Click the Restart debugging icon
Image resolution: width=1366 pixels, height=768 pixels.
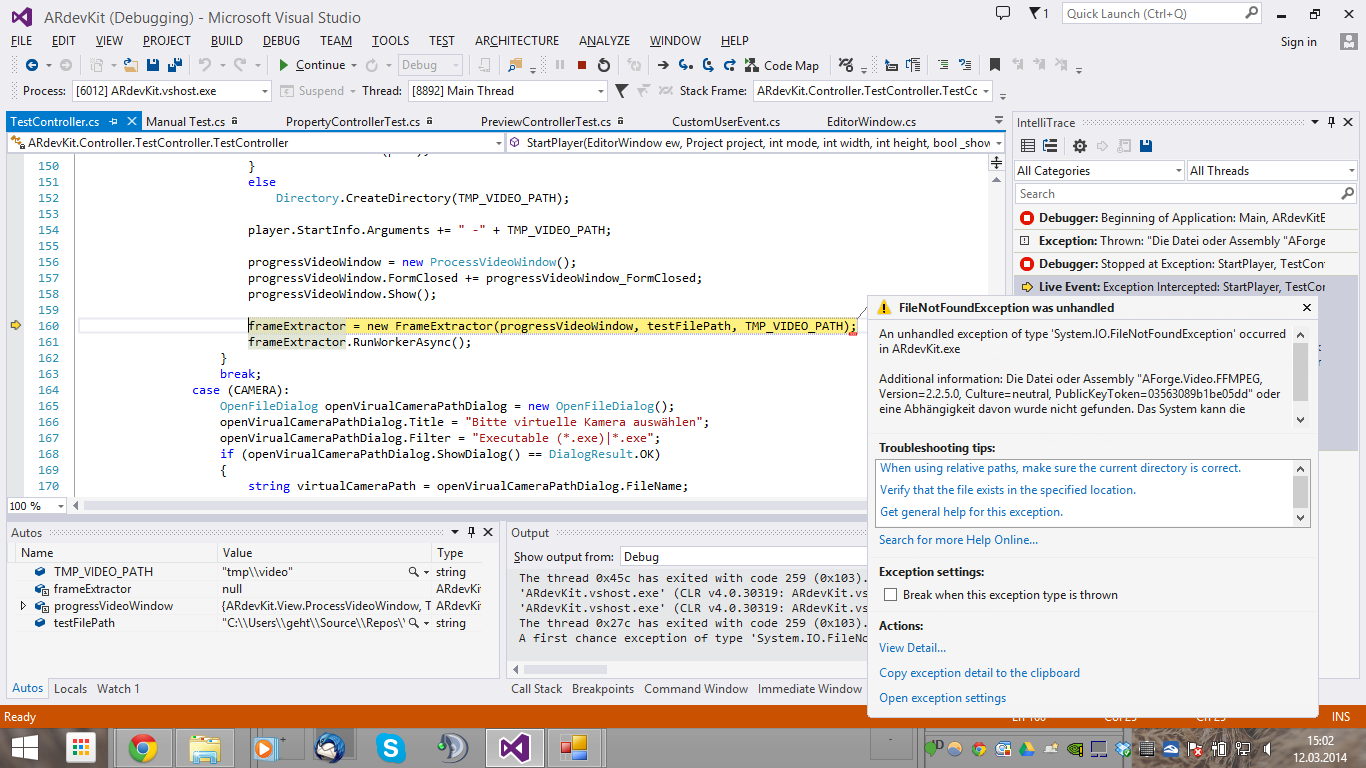[x=604, y=65]
